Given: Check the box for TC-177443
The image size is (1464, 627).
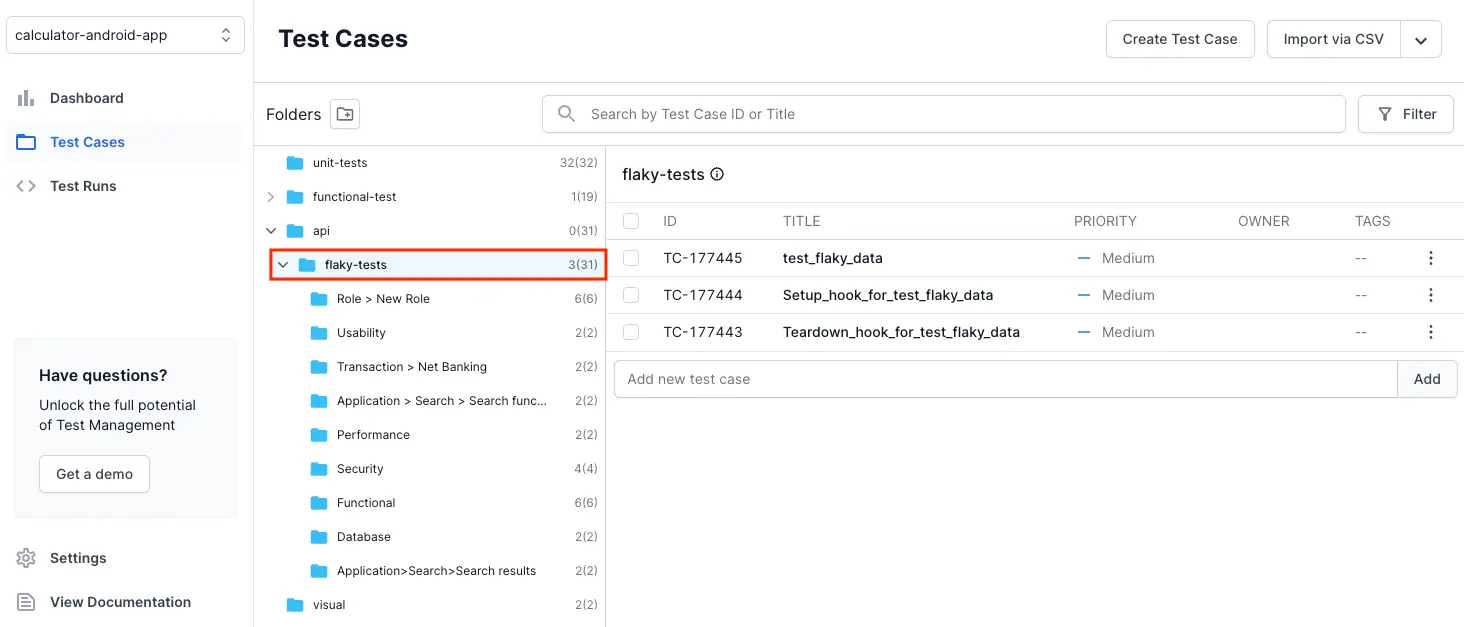Looking at the screenshot, I should (x=631, y=332).
